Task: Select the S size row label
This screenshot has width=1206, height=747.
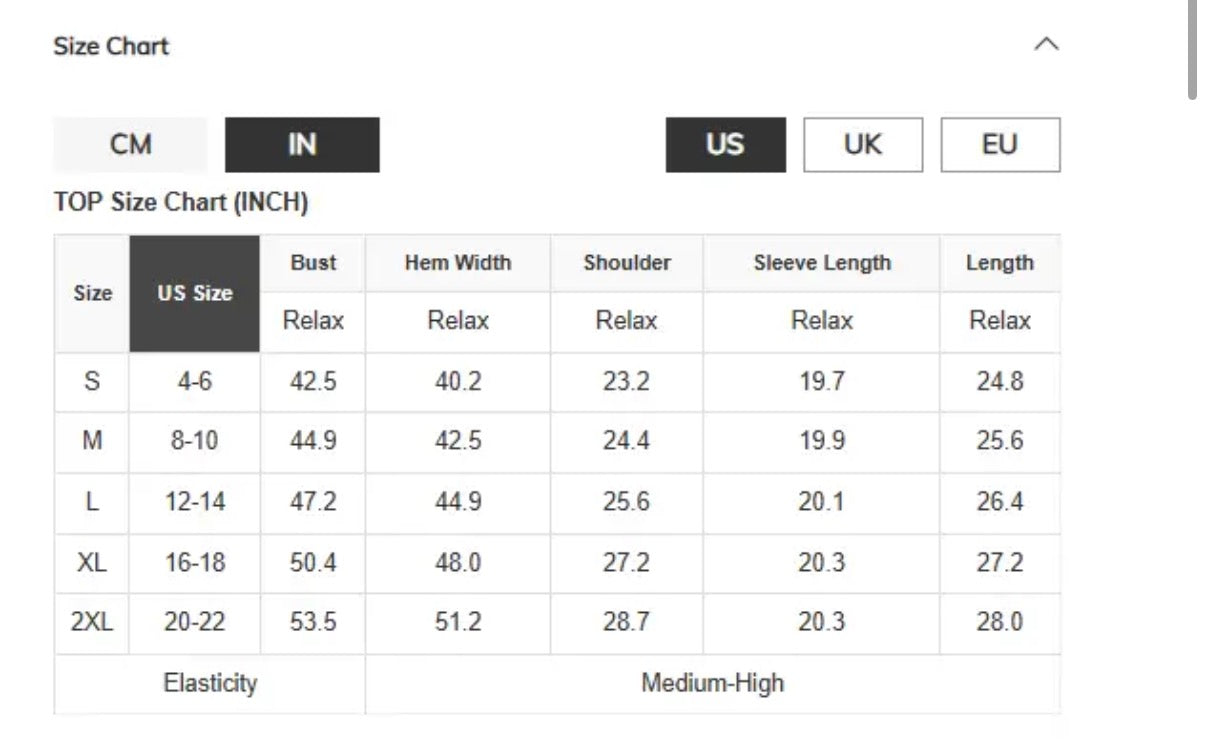Action: click(92, 381)
